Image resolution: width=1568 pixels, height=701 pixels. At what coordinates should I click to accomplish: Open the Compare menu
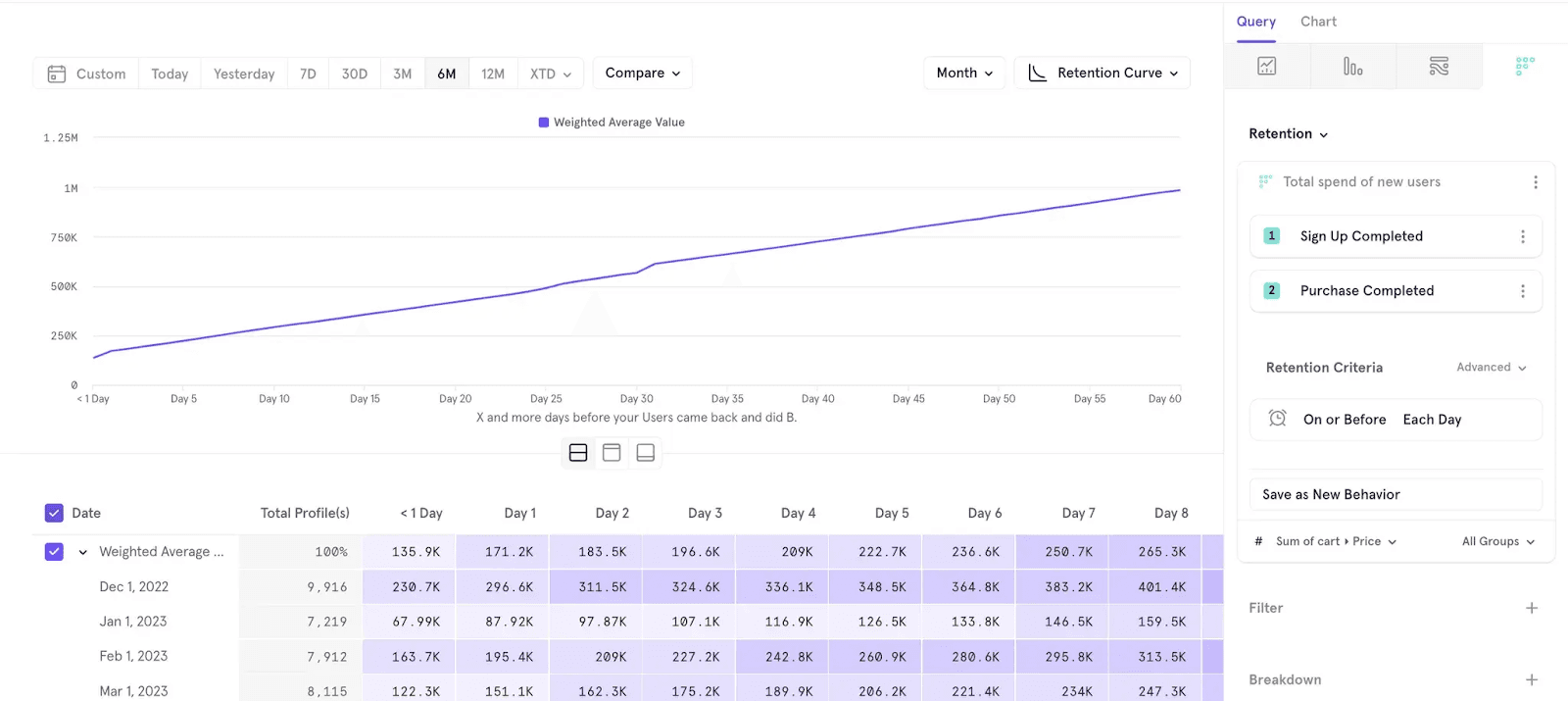[x=642, y=74]
